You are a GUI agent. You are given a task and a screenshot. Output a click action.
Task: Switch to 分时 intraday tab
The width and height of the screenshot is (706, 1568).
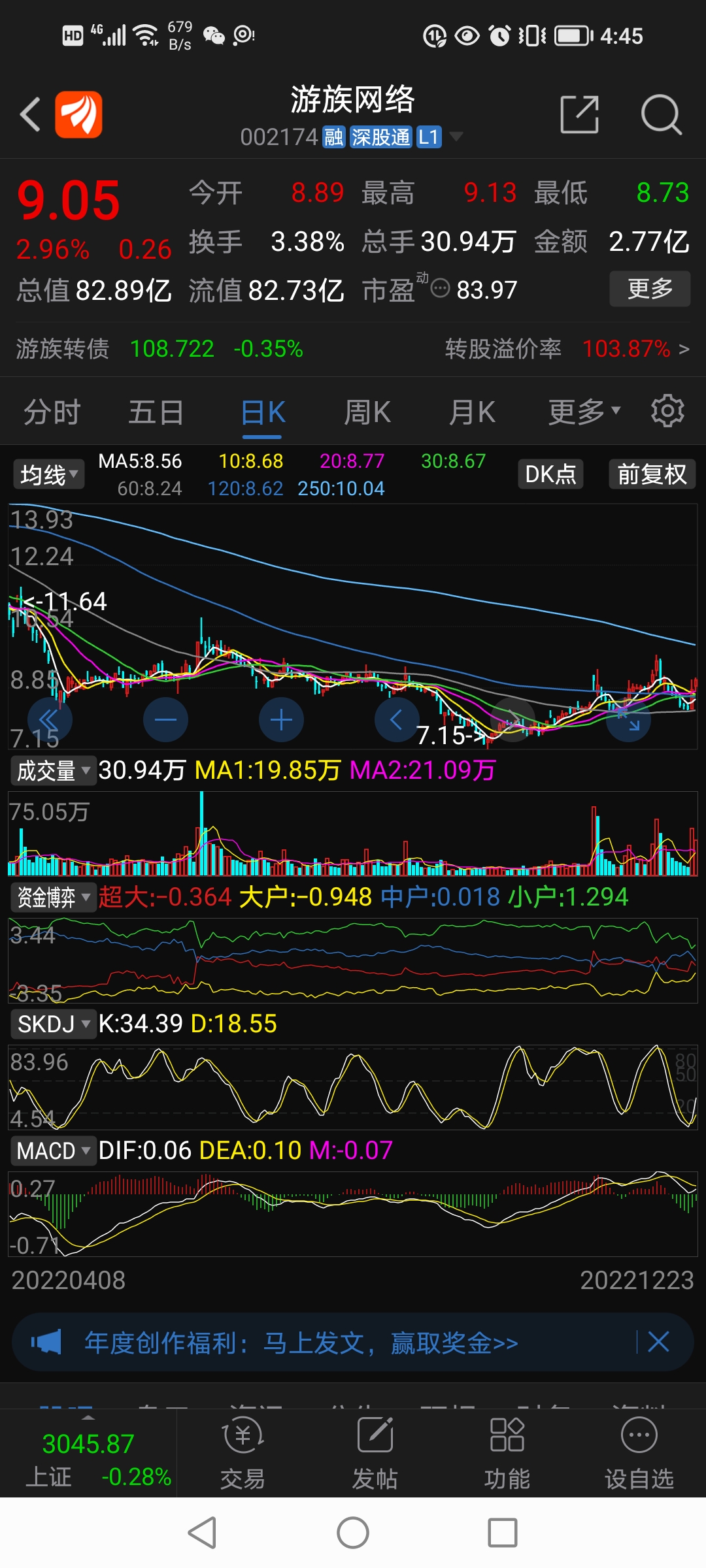(x=52, y=412)
